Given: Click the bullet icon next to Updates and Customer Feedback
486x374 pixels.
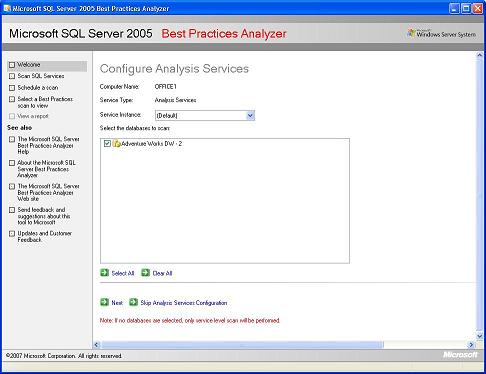Looking at the screenshot, I should (x=12, y=233).
